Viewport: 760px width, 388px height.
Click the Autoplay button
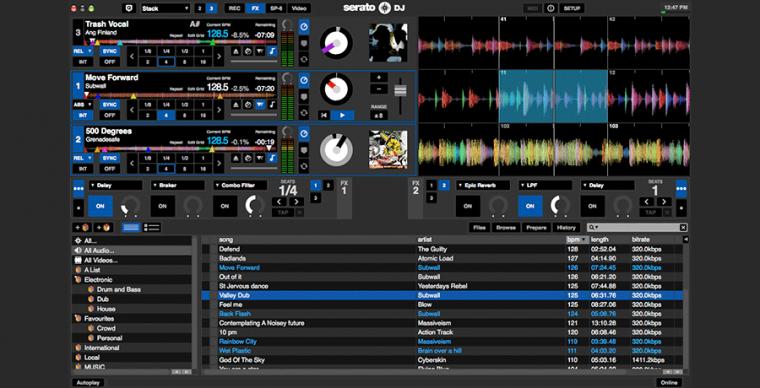88,383
